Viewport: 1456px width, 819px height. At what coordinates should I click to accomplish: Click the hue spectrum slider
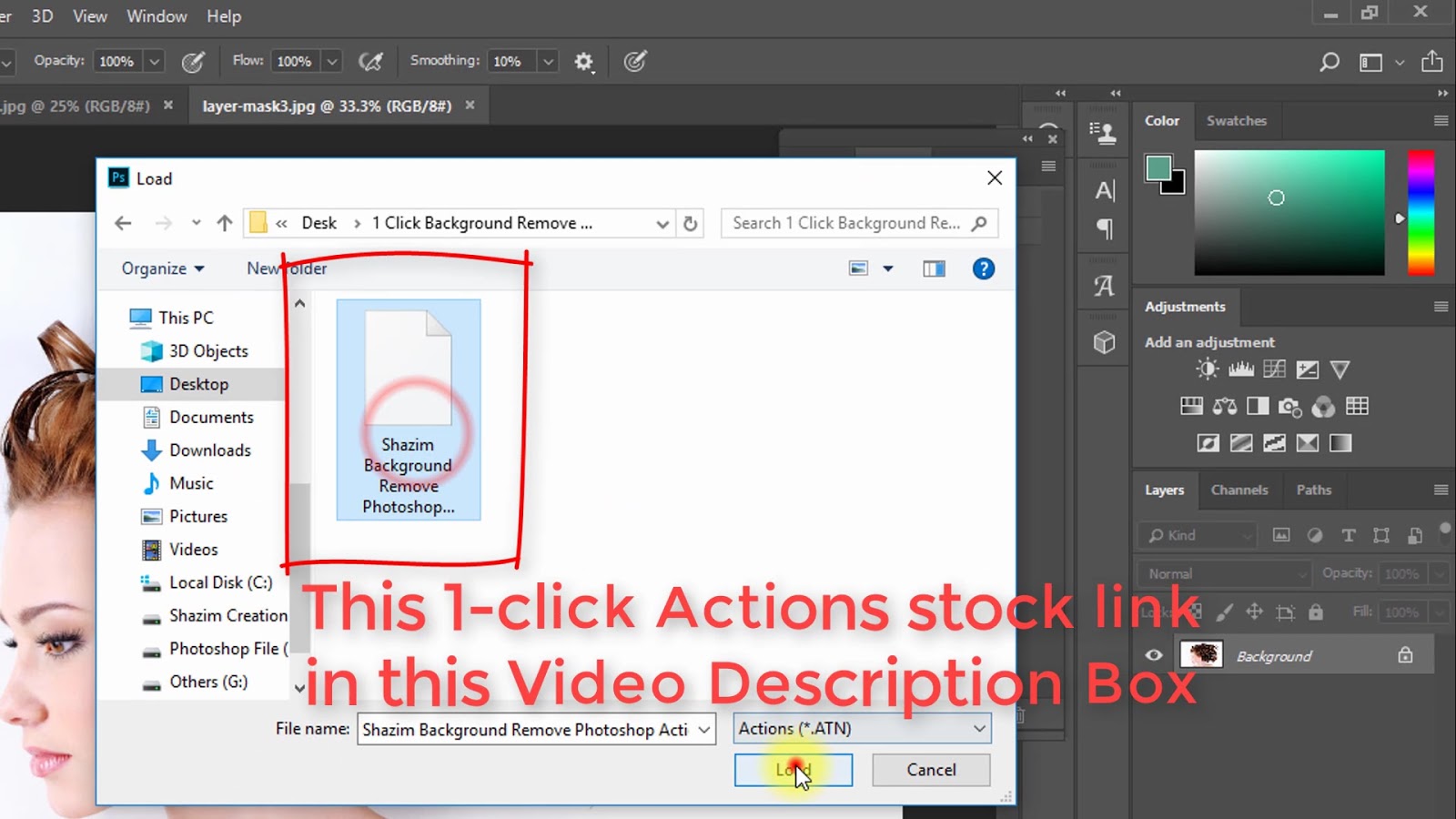coord(1421,213)
